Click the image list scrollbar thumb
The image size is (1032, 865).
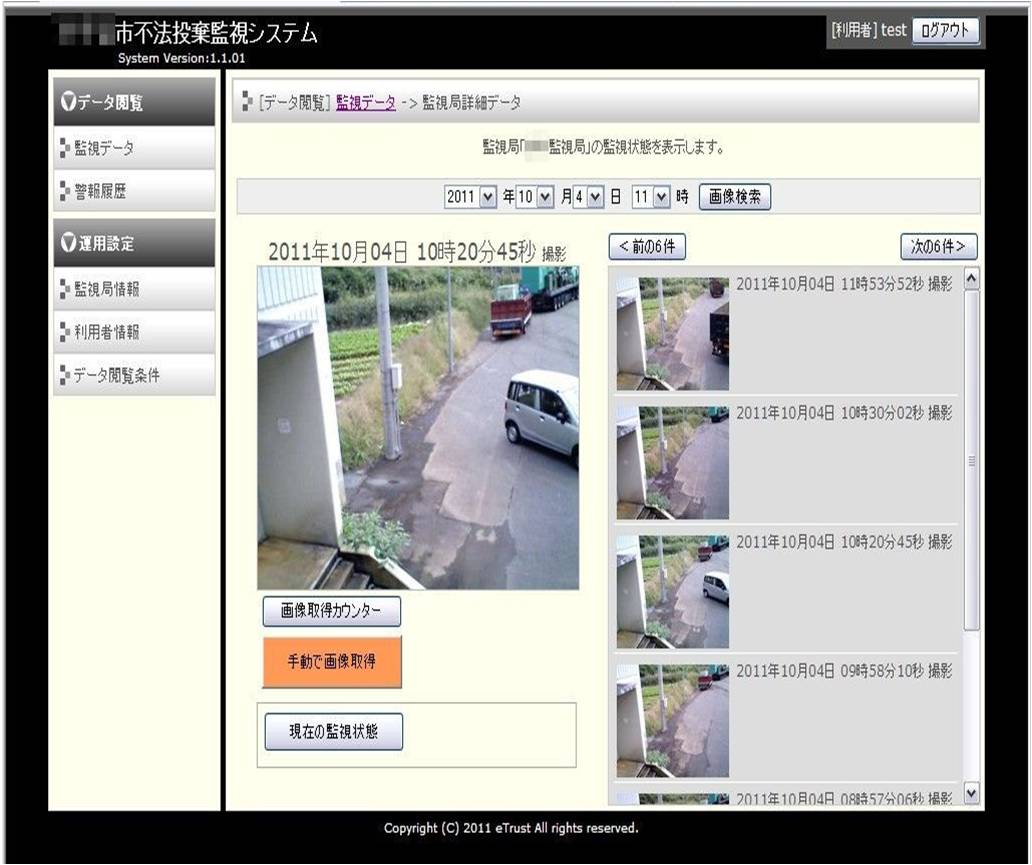971,460
